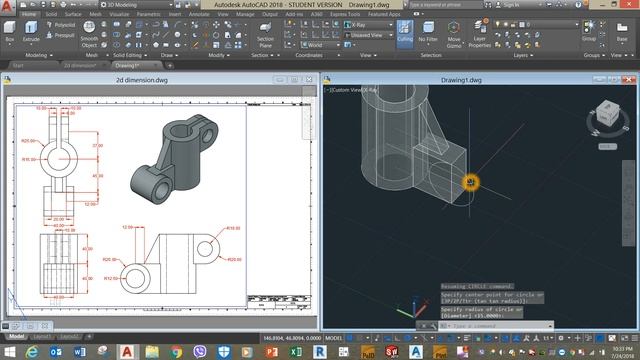Click the Help question mark icon
Screen dimensions: 640x360
pyautogui.click(x=578, y=5)
